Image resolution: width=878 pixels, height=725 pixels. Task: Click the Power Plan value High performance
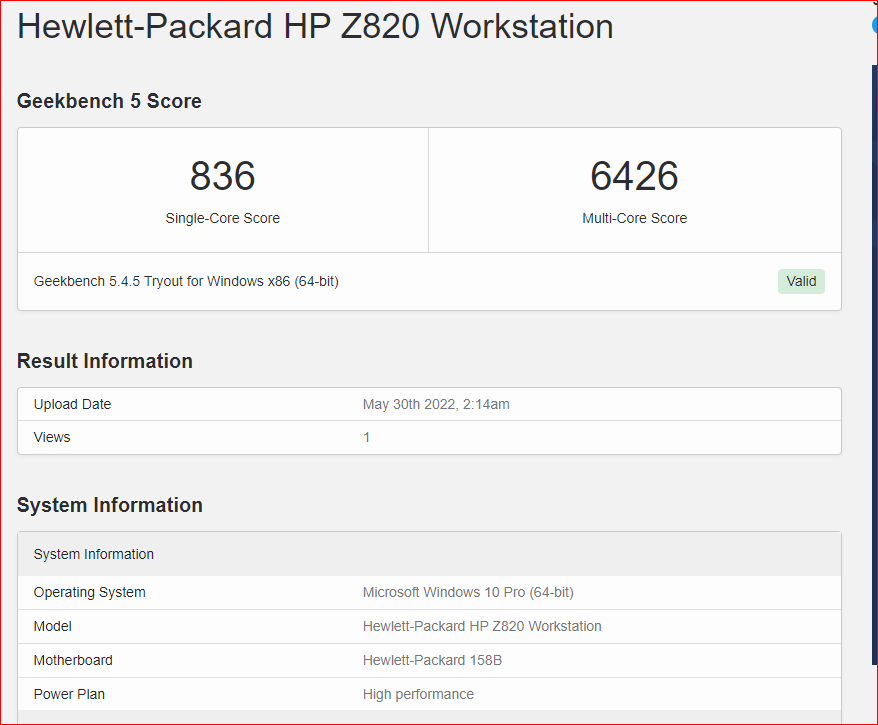click(x=418, y=694)
